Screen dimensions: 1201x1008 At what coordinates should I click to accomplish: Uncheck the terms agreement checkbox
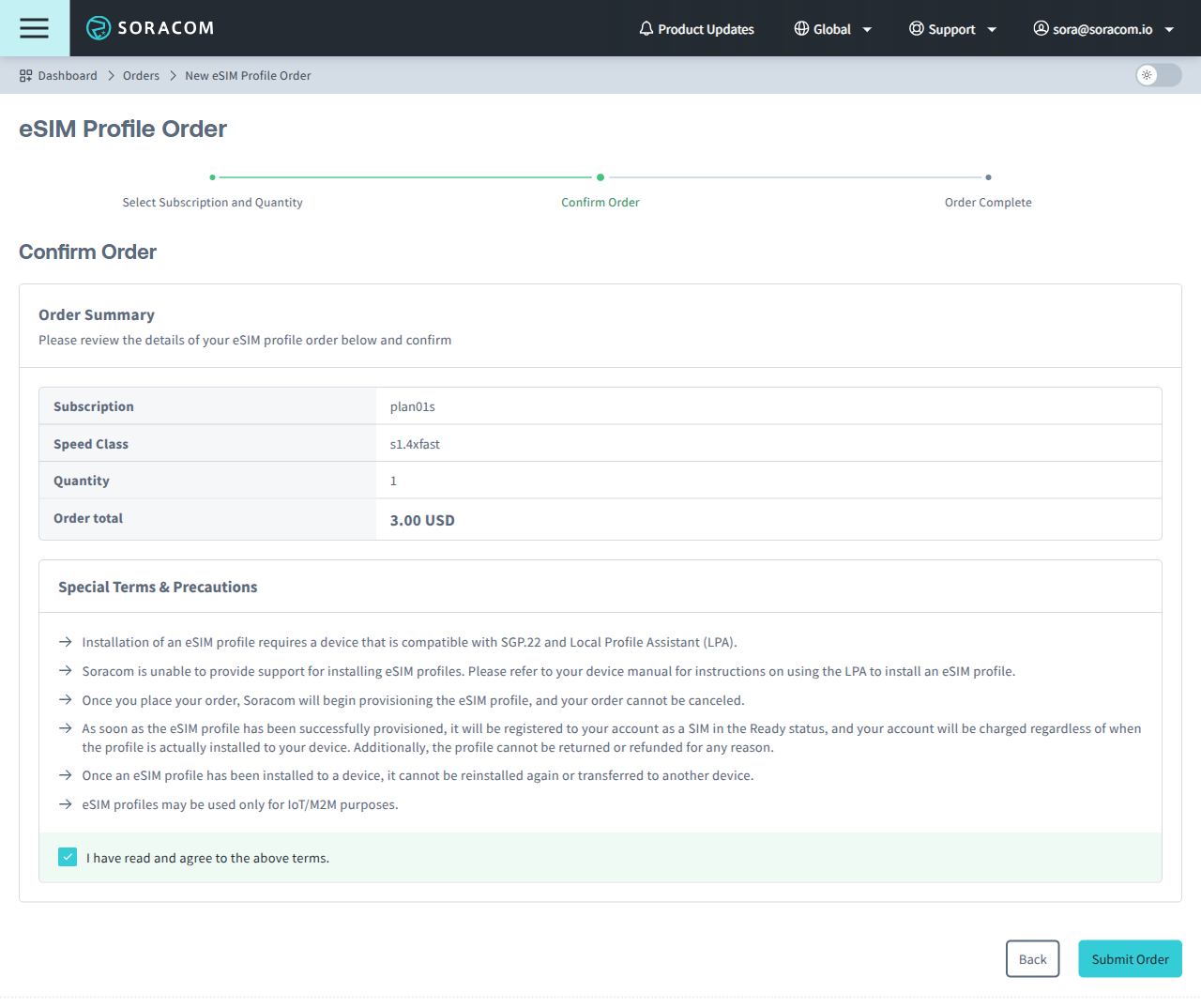(67, 857)
